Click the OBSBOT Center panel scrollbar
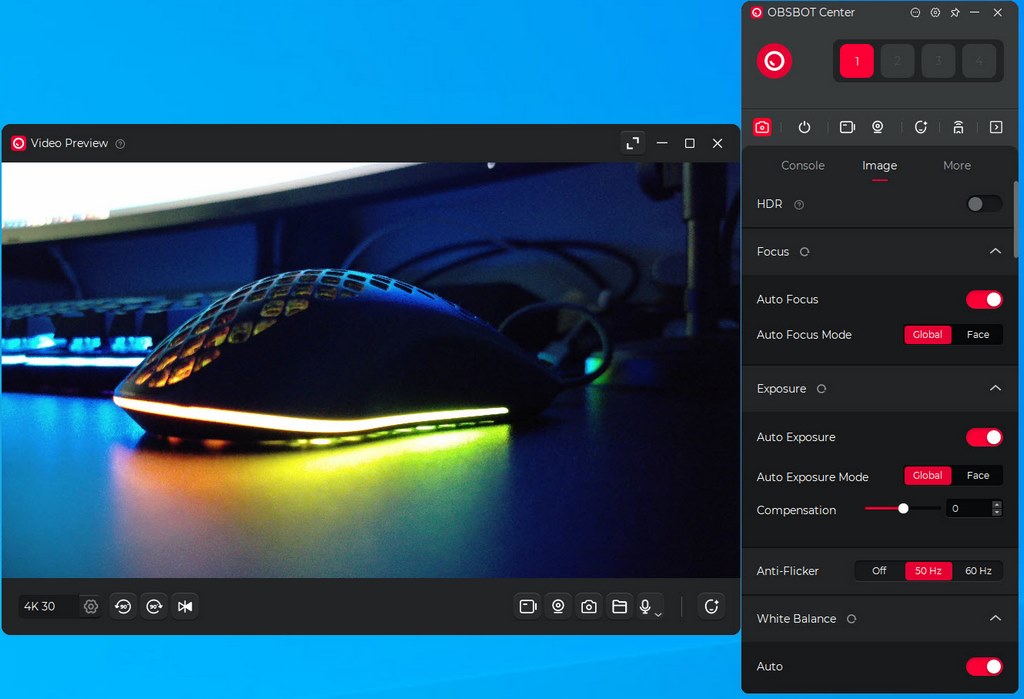The image size is (1024, 699). tap(1015, 219)
